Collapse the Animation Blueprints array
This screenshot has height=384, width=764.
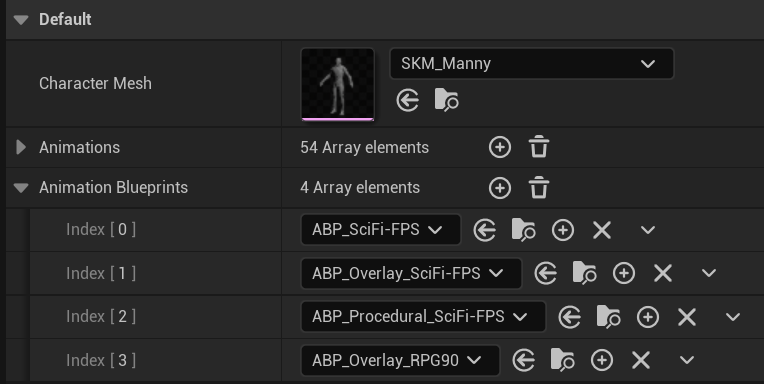pyautogui.click(x=21, y=188)
